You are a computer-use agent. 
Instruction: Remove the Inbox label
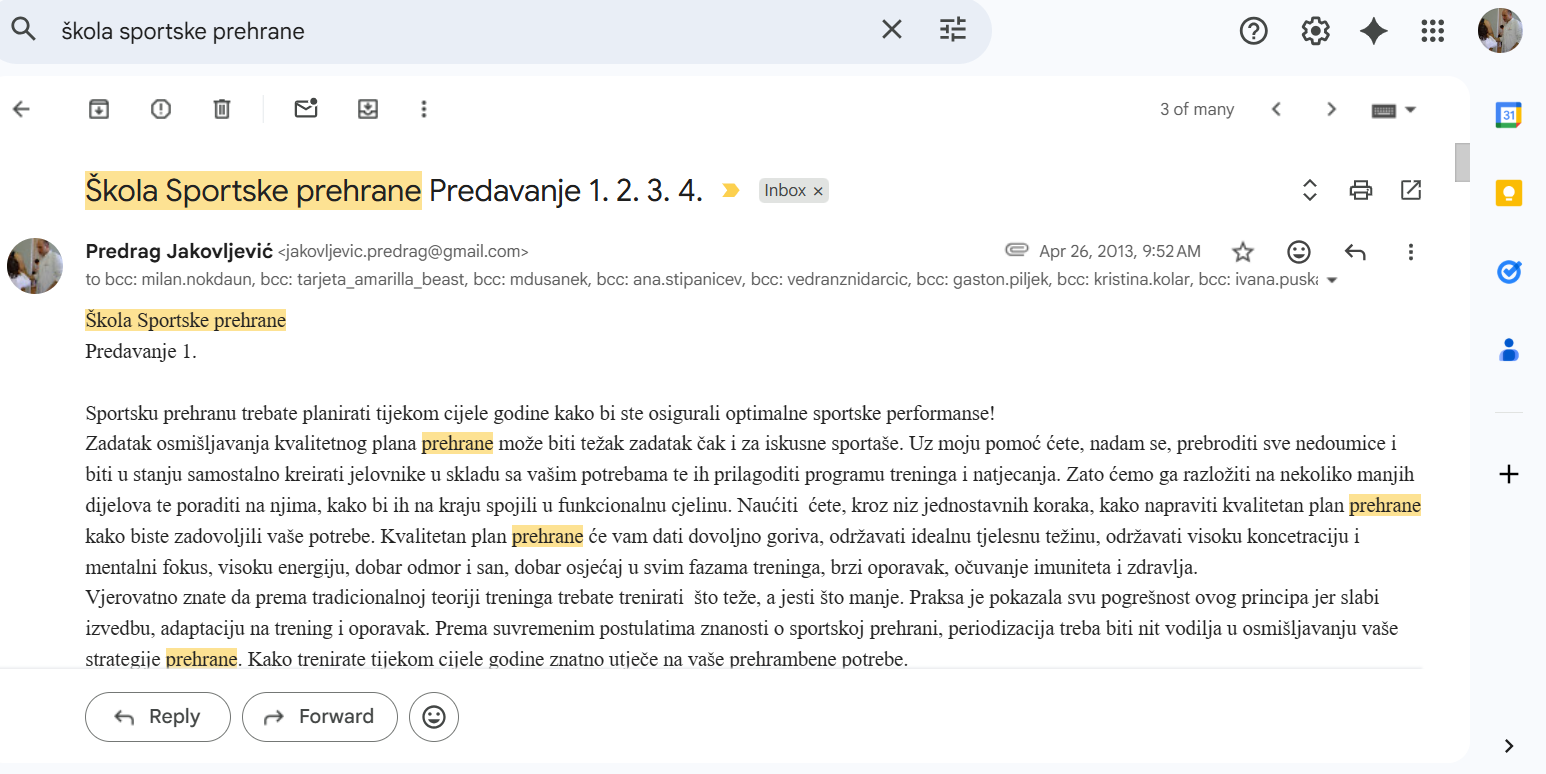click(817, 190)
